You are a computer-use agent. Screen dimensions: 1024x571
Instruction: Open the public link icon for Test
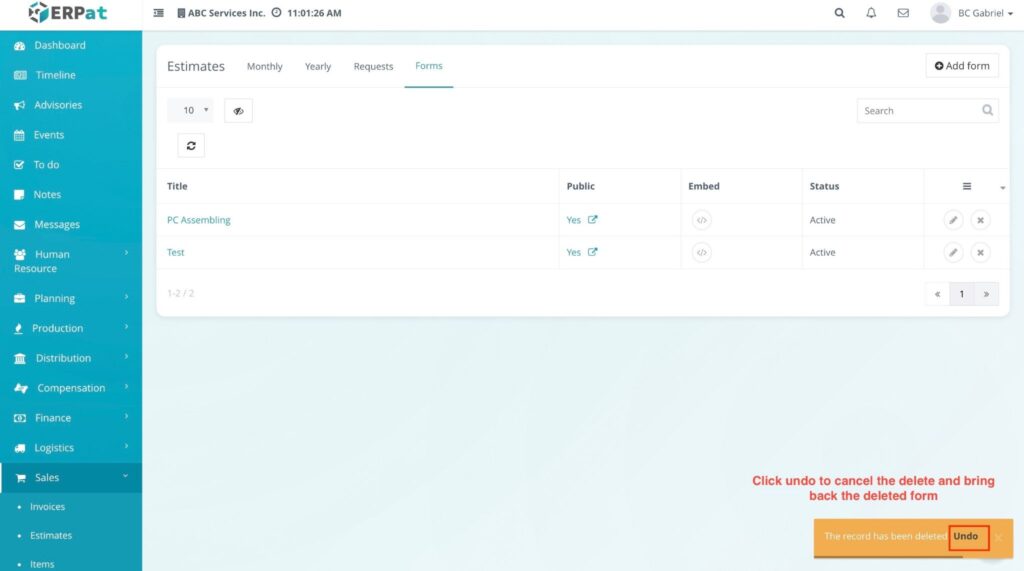click(592, 252)
